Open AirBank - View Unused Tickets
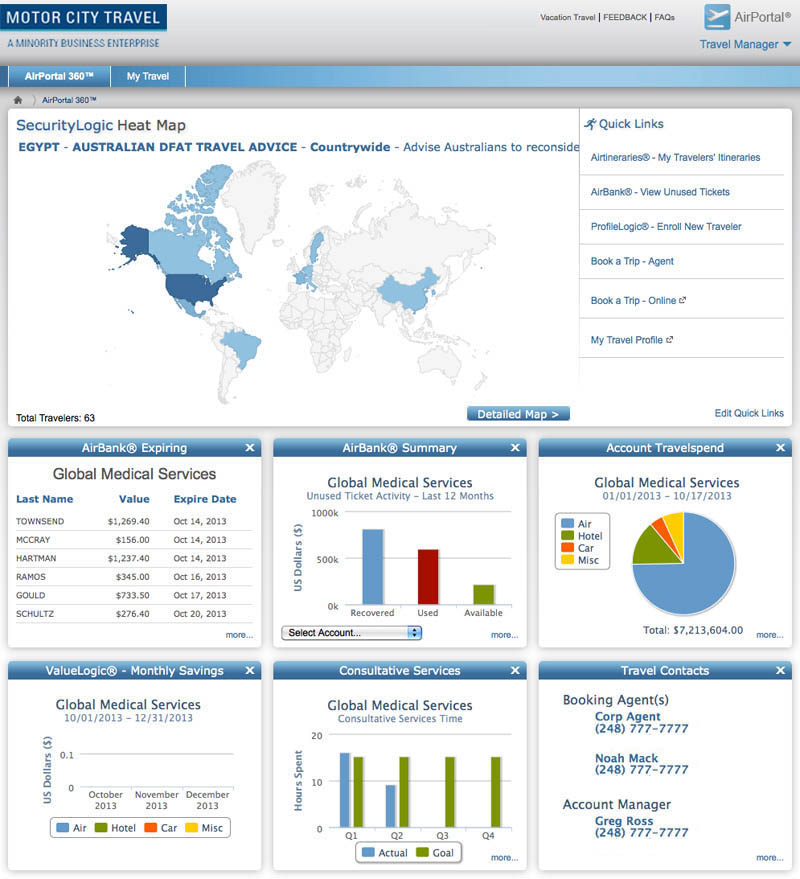 click(660, 192)
